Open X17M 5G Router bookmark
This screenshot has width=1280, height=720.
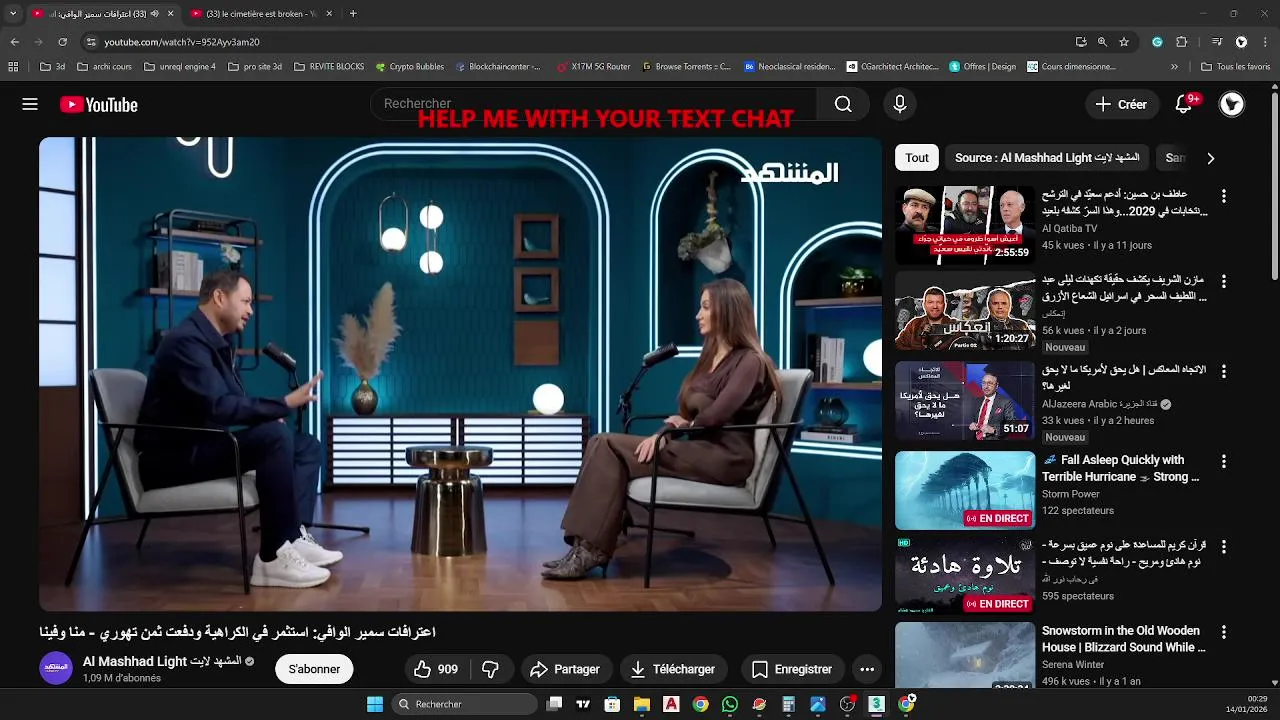point(593,67)
